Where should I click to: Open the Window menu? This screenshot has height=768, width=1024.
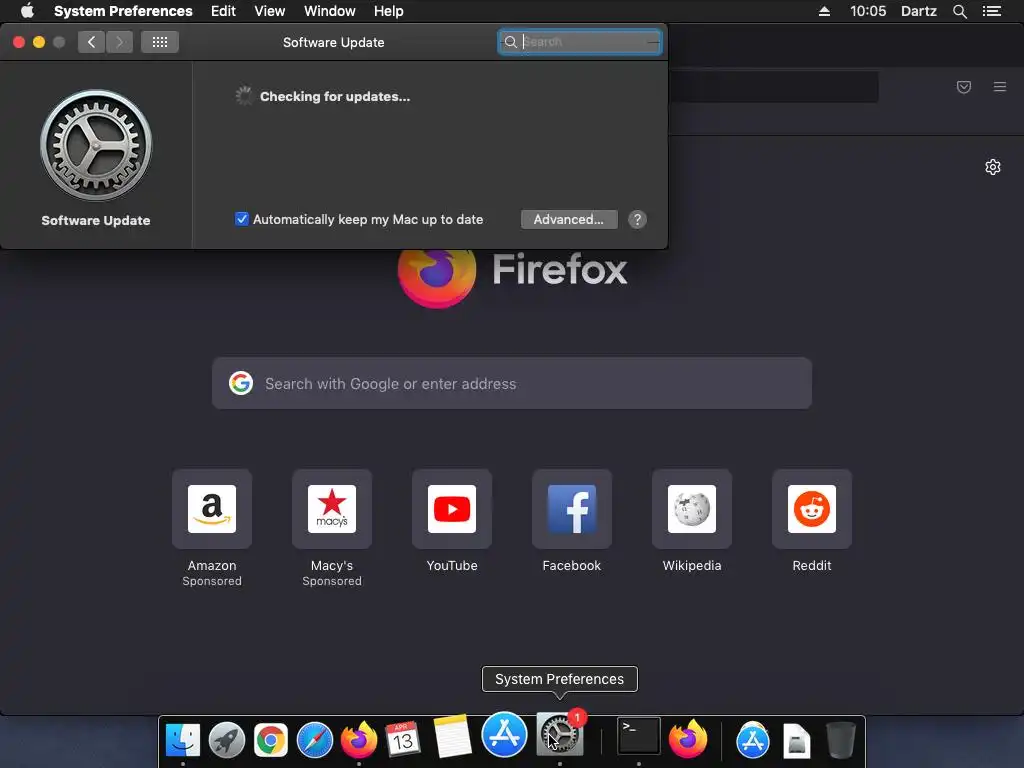tap(329, 11)
